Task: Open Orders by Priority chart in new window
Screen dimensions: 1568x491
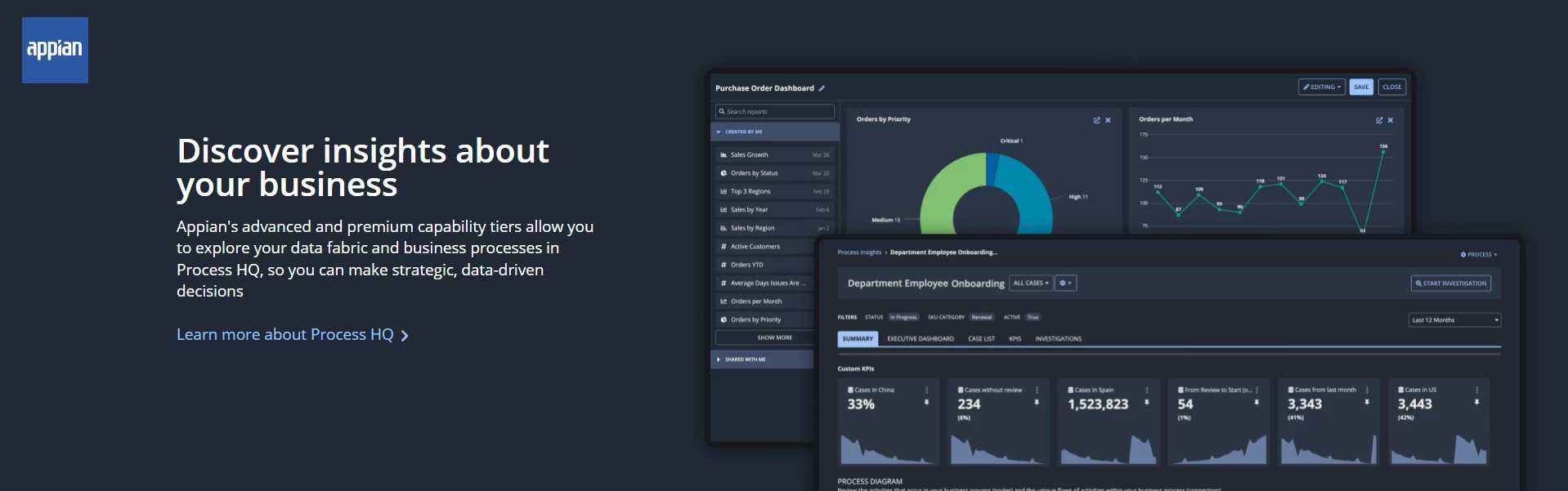Action: [1097, 120]
